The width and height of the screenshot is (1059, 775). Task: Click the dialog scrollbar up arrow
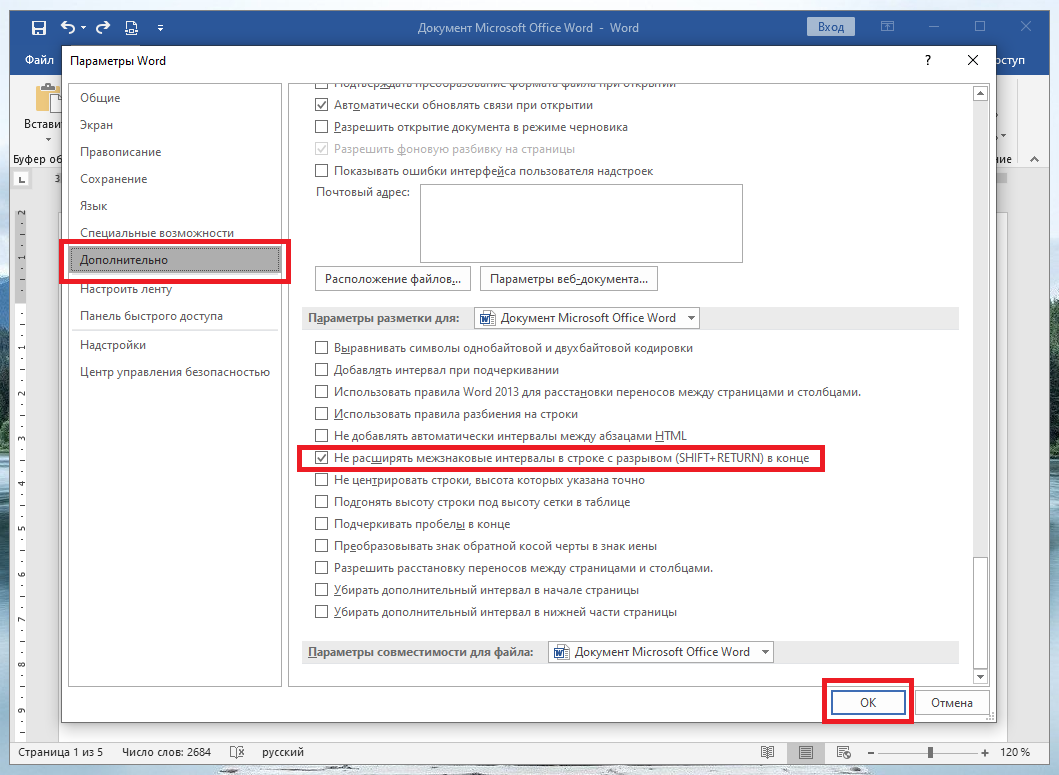[x=981, y=94]
